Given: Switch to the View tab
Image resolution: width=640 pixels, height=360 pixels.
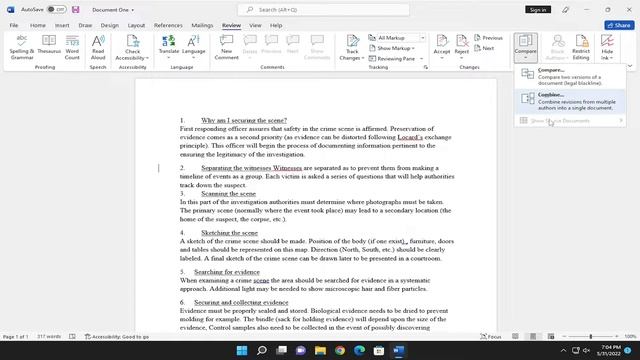Looking at the screenshot, I should click(255, 25).
